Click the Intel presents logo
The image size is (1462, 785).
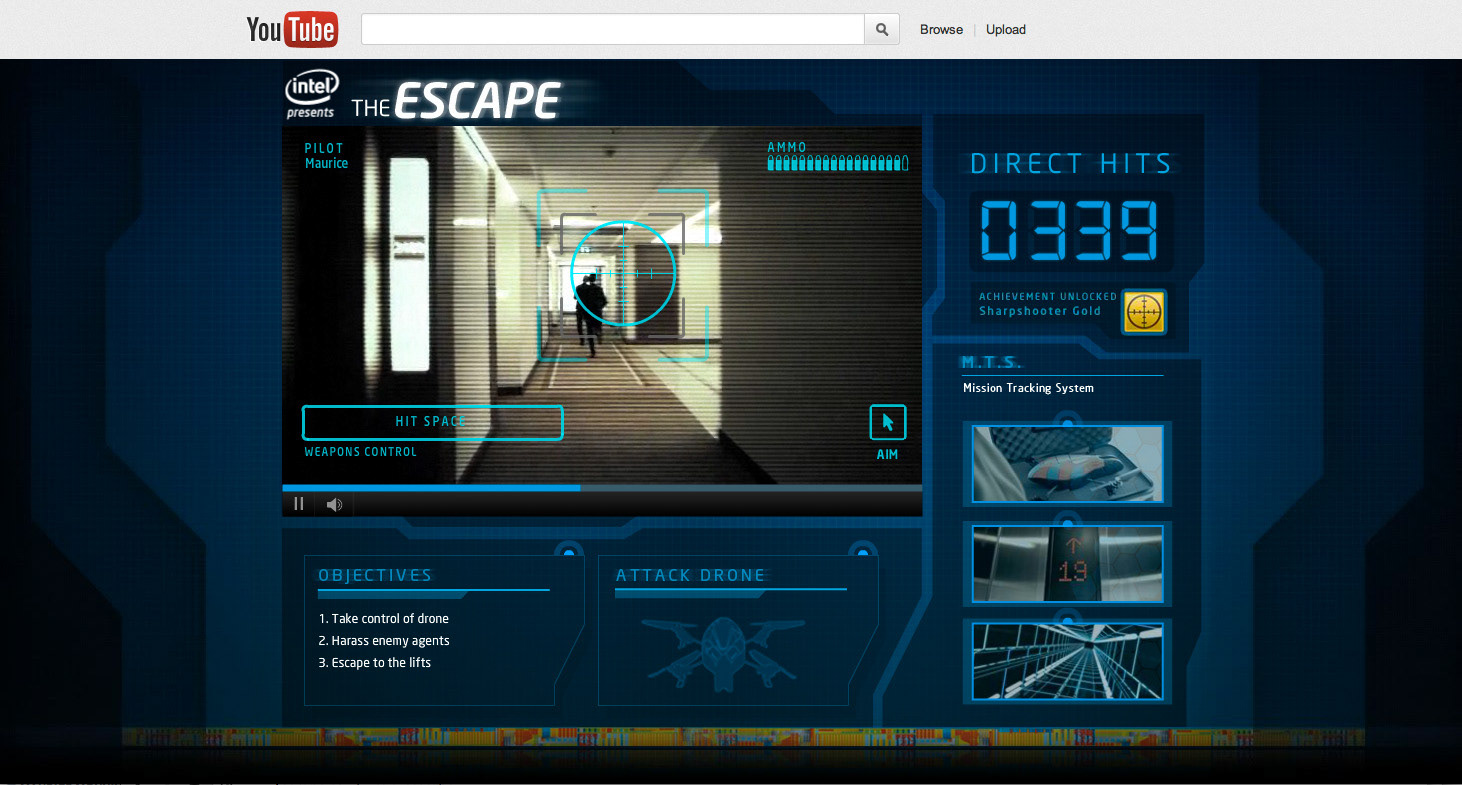(x=312, y=94)
